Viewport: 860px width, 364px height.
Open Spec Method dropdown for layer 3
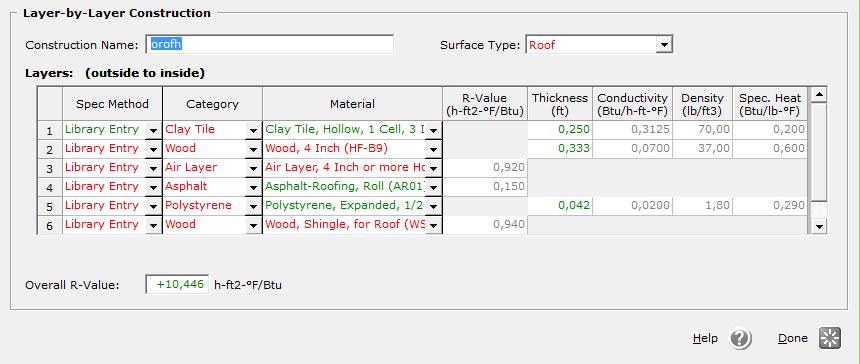(153, 168)
